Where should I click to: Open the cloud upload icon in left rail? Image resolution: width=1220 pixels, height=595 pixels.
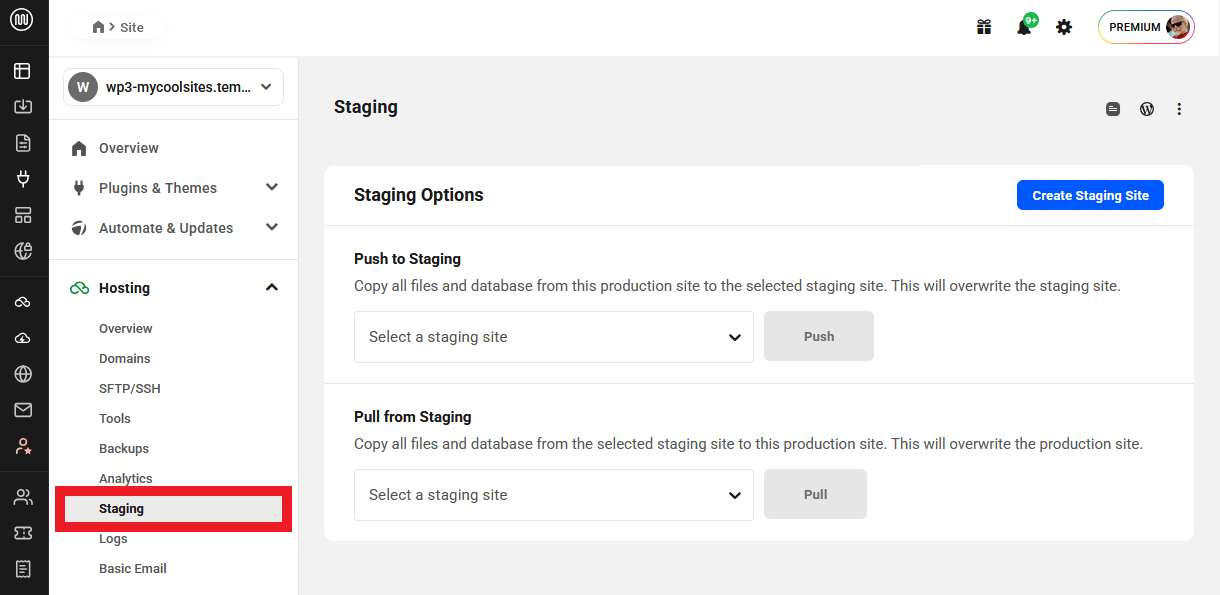(23, 338)
